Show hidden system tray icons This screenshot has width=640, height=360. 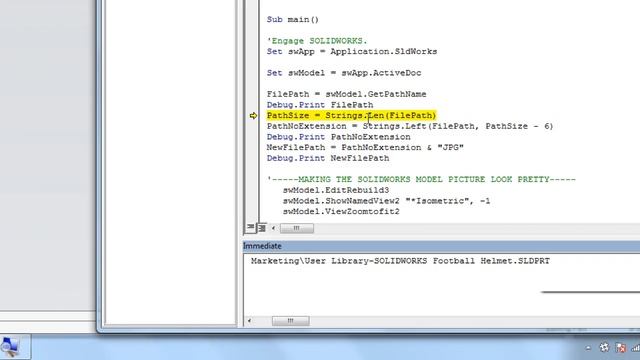(588, 348)
